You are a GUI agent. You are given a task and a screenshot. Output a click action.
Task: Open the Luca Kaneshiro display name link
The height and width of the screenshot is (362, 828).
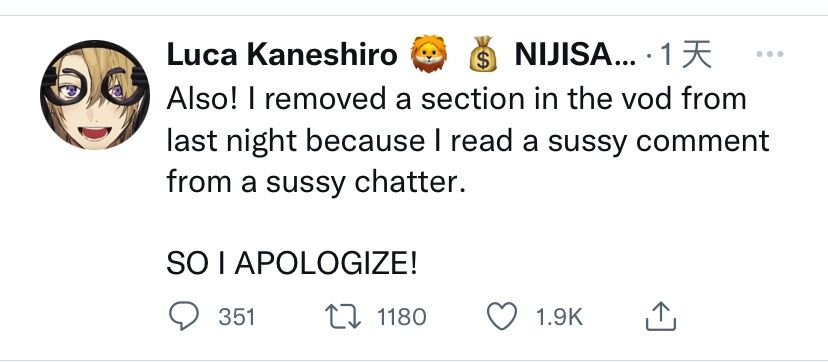coord(282,54)
